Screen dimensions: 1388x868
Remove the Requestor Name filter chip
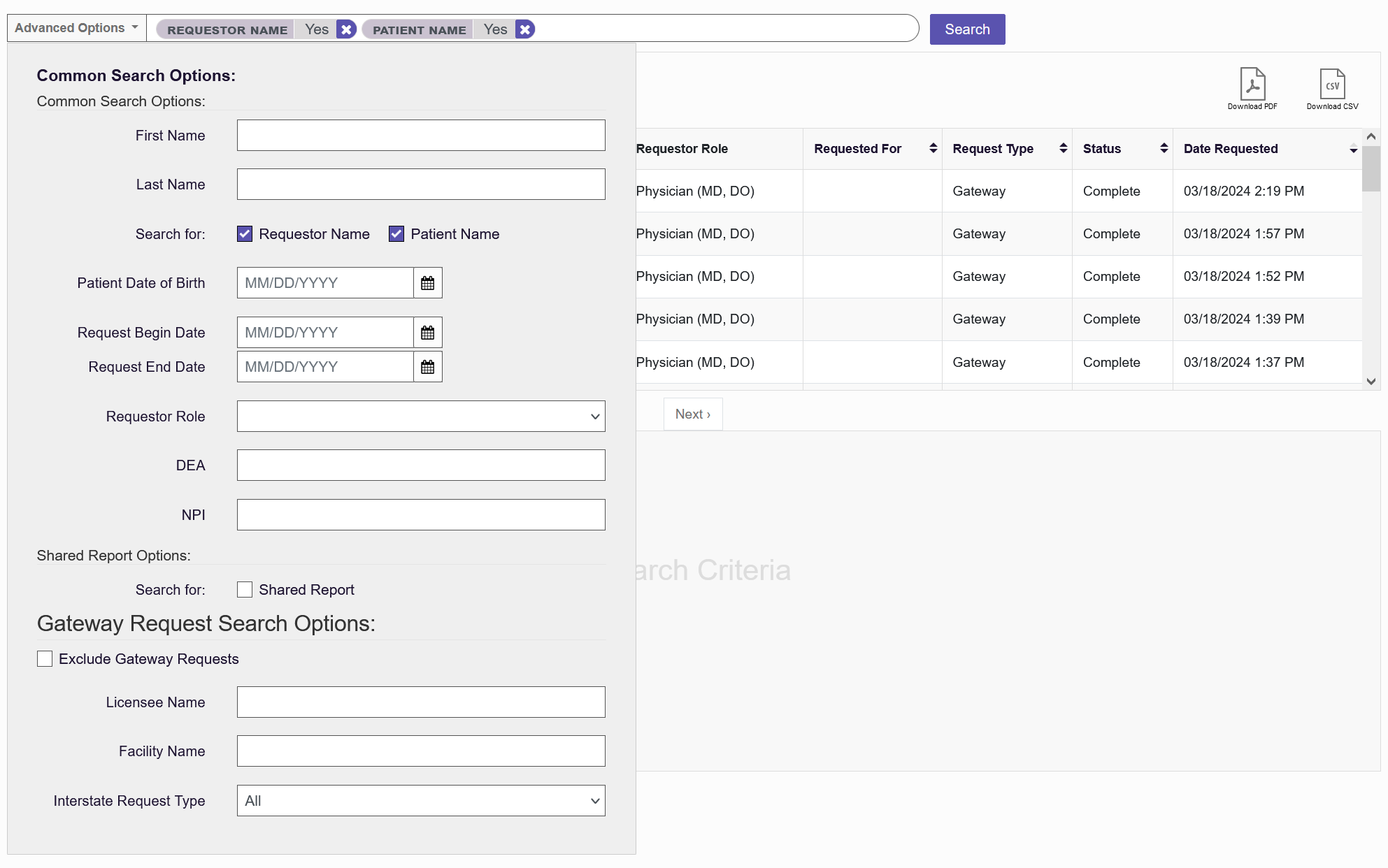(346, 29)
